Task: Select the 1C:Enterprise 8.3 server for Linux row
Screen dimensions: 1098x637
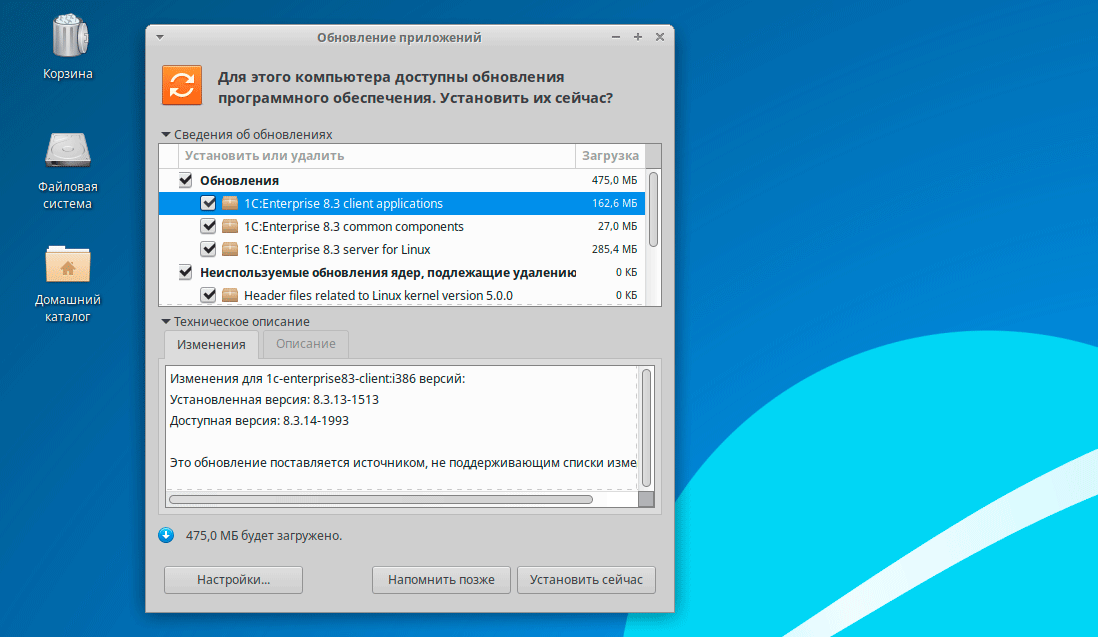Action: [x=402, y=249]
